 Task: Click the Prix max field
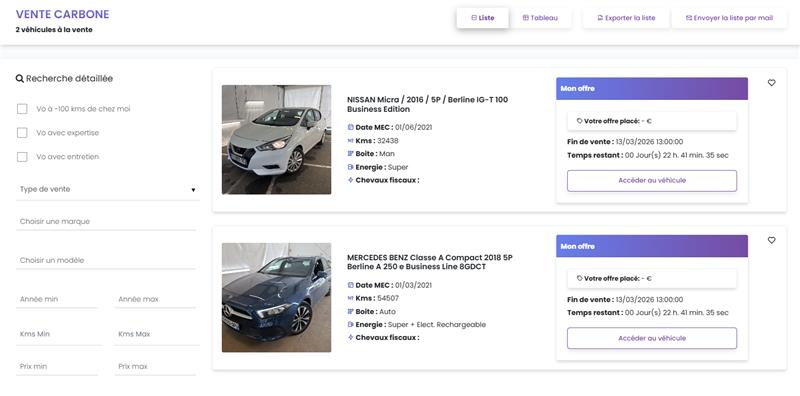tap(155, 366)
